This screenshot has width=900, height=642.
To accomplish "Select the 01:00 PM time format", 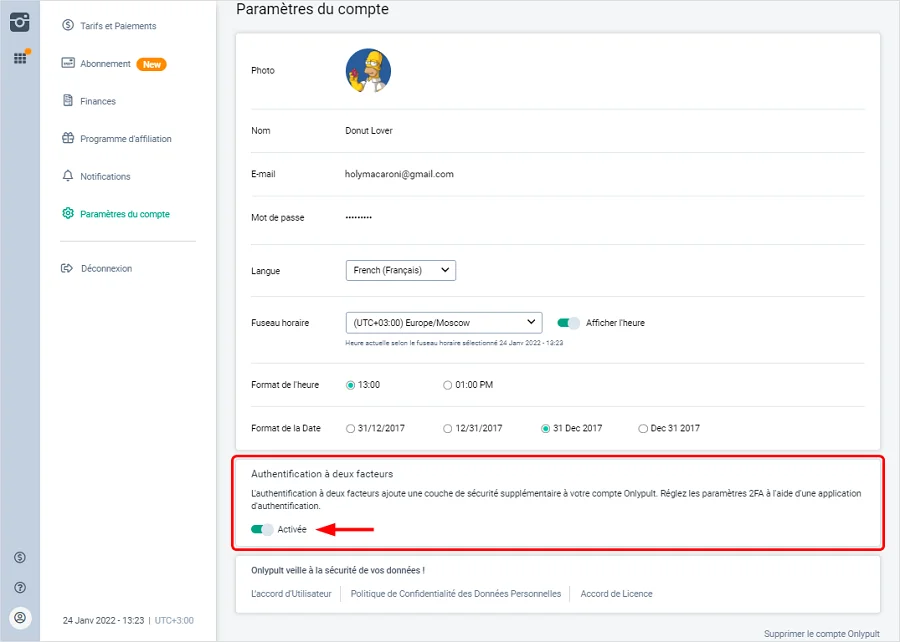I will click(x=448, y=385).
